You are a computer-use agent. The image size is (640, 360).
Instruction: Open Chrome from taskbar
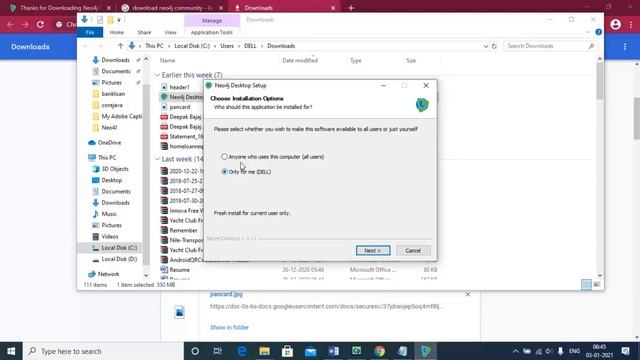380,351
